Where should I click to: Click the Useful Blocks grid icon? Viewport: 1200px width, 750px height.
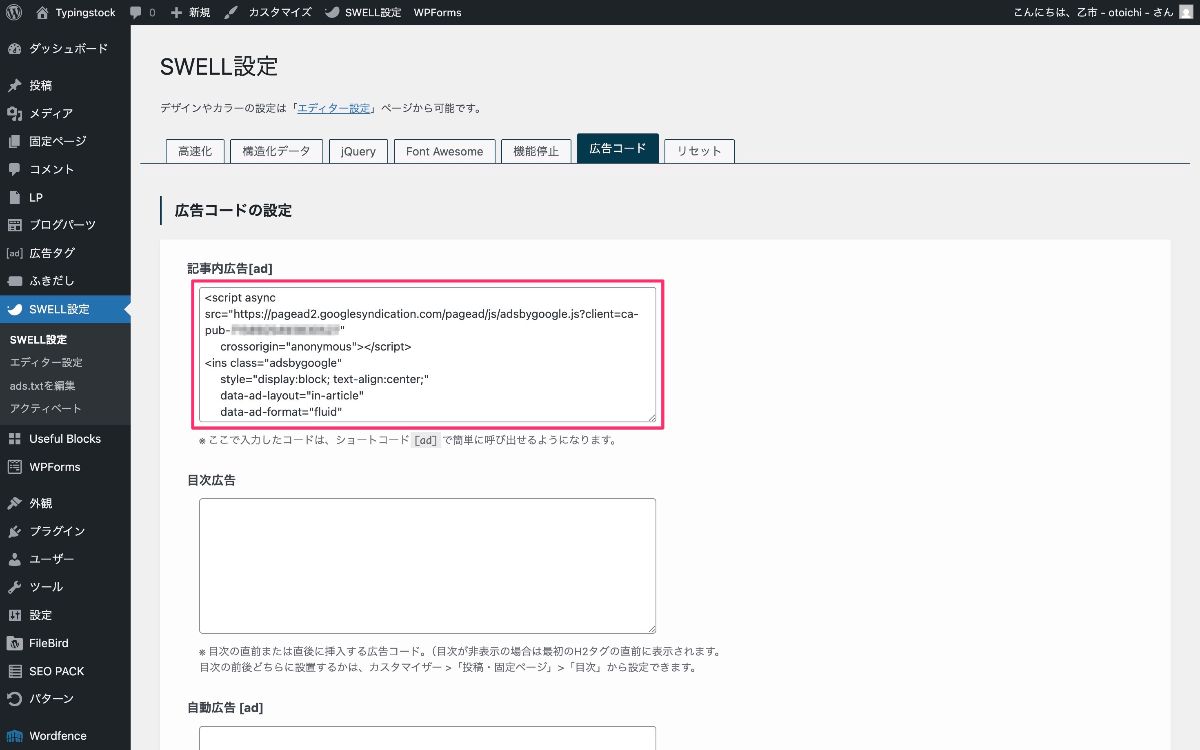pyautogui.click(x=14, y=439)
